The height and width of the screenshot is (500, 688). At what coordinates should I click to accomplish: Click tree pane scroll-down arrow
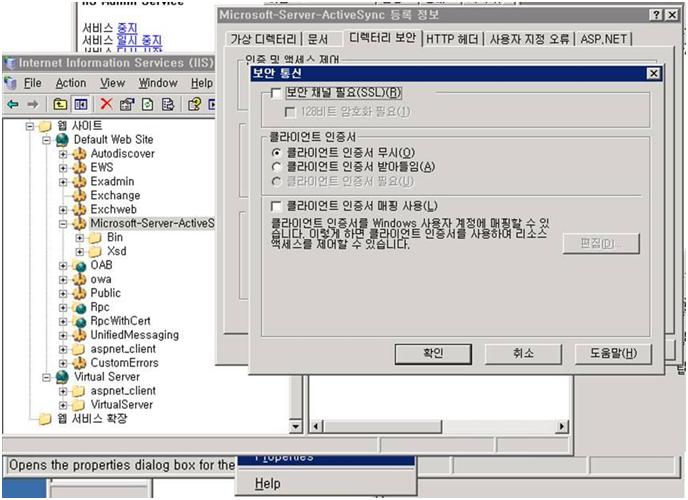click(295, 426)
